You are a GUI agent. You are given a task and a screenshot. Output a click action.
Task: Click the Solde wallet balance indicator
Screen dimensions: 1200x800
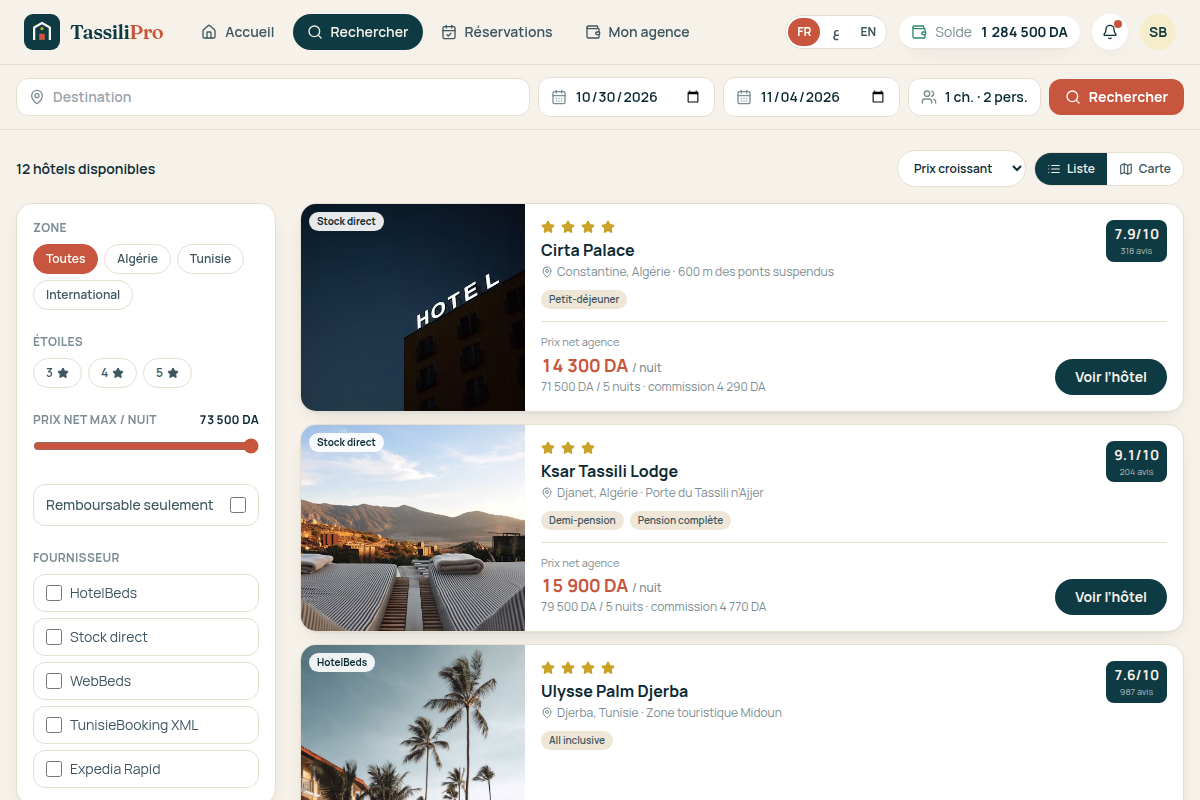point(989,32)
